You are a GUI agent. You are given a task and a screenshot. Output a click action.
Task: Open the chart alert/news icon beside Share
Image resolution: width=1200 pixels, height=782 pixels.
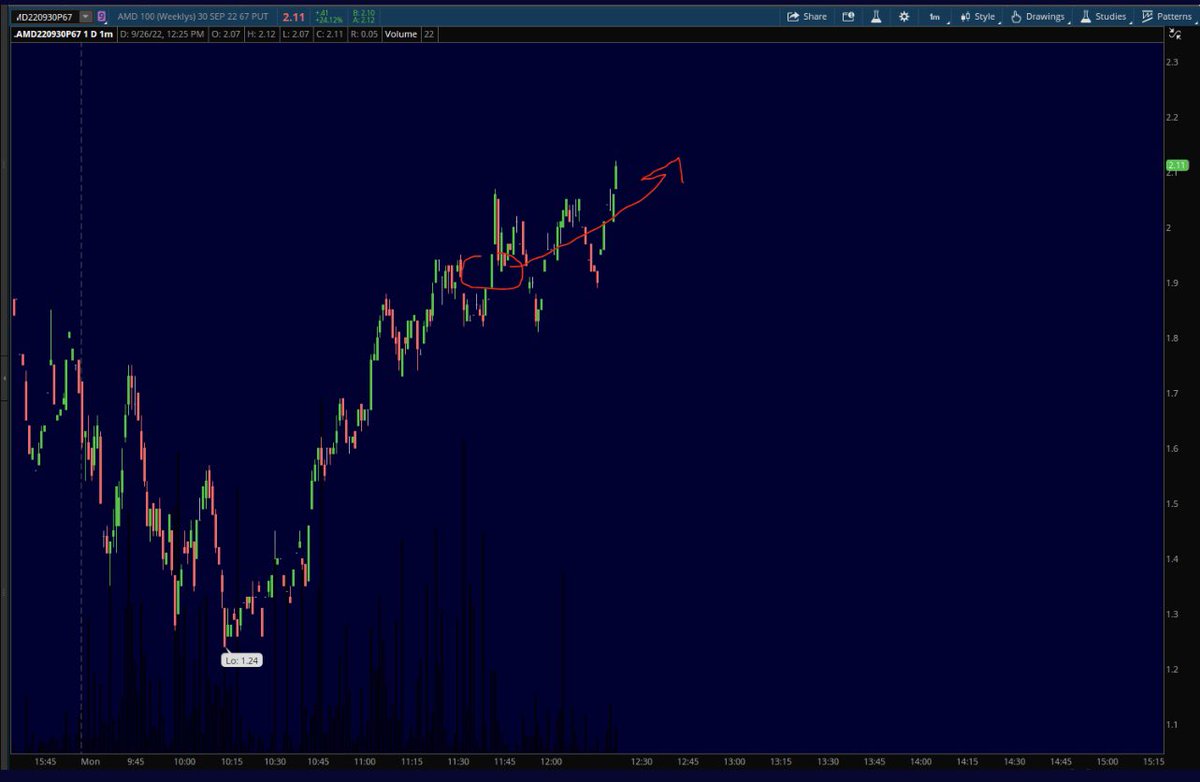pyautogui.click(x=848, y=17)
